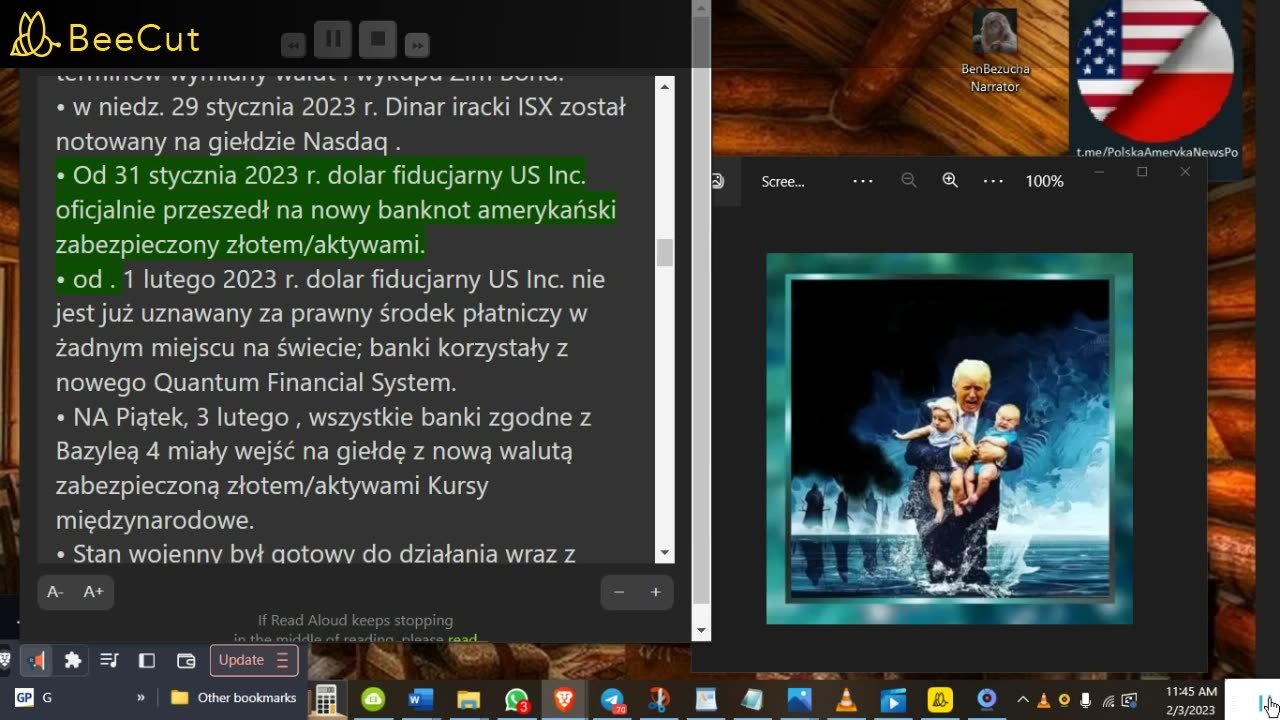
Task: Expand the hidden bookmarks chevron
Action: coord(140,697)
